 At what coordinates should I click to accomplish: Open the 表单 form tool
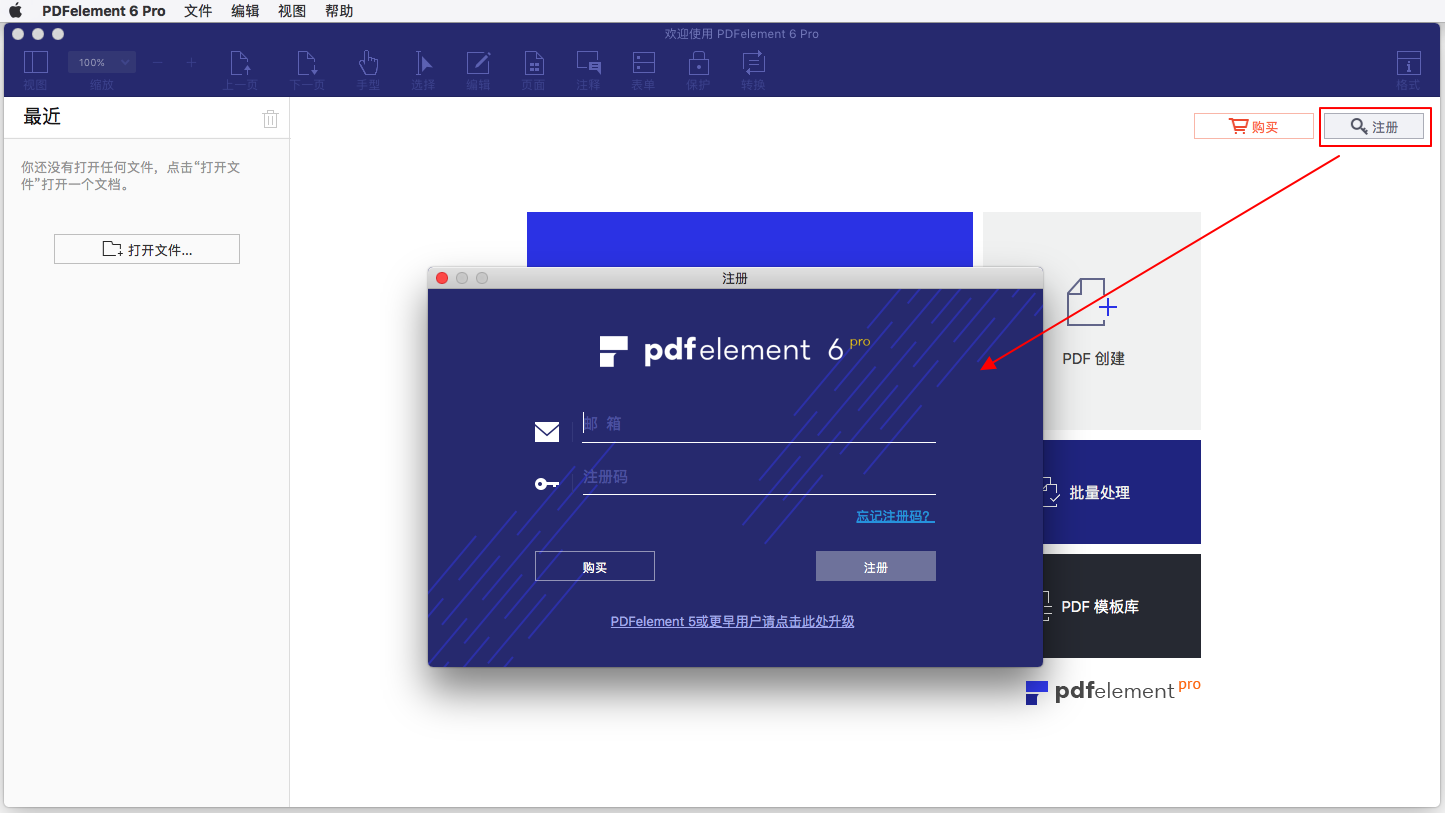pyautogui.click(x=643, y=64)
